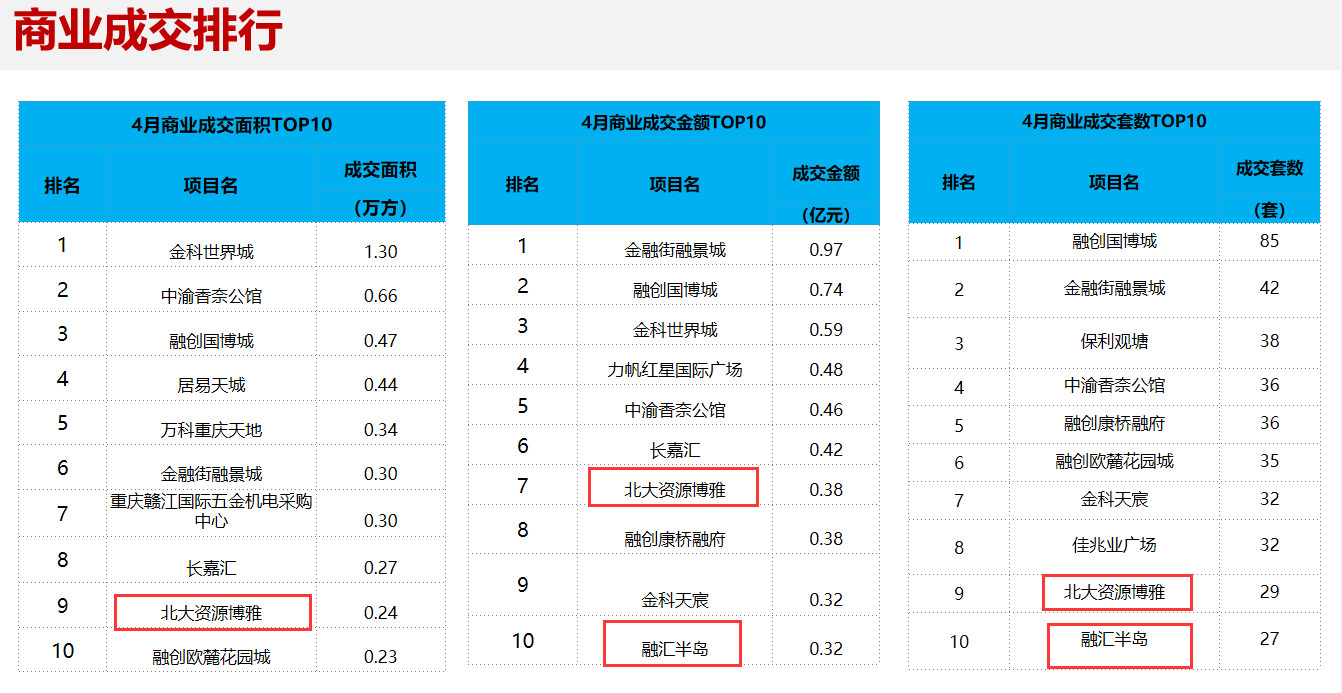1342x693 pixels.
Task: Select 北大资源博雅 in the units table
Action: pyautogui.click(x=1114, y=592)
